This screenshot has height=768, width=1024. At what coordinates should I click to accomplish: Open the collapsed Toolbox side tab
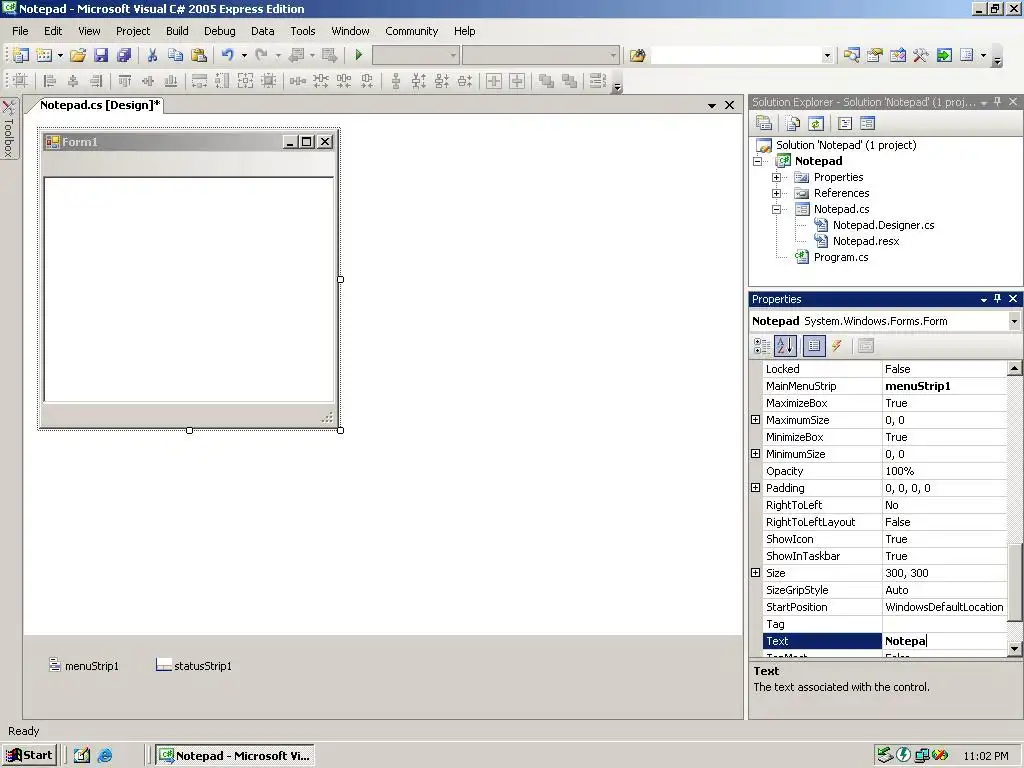8,129
